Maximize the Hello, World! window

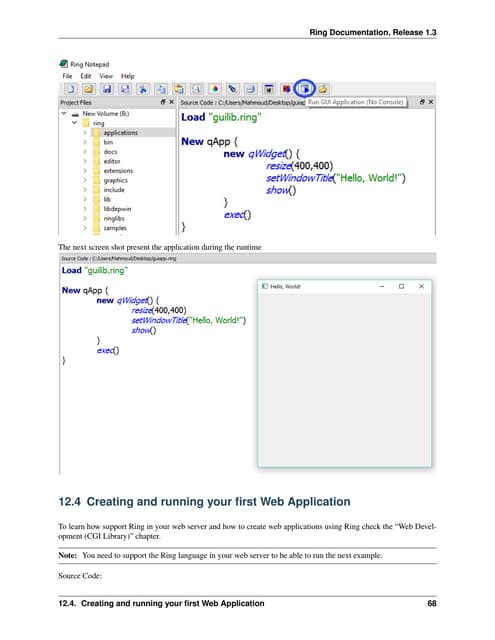(402, 287)
